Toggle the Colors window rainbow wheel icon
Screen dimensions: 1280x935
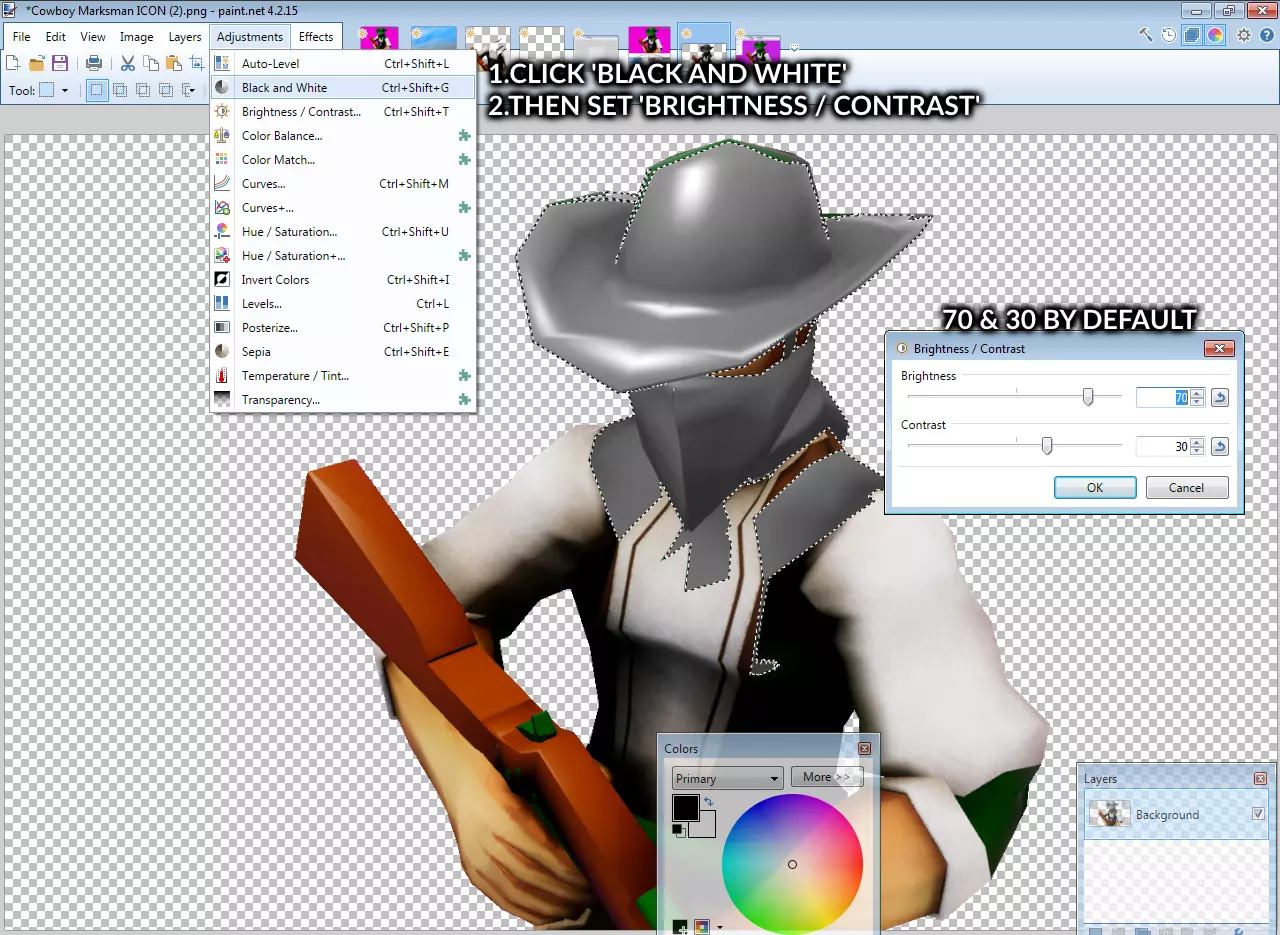coord(1215,35)
